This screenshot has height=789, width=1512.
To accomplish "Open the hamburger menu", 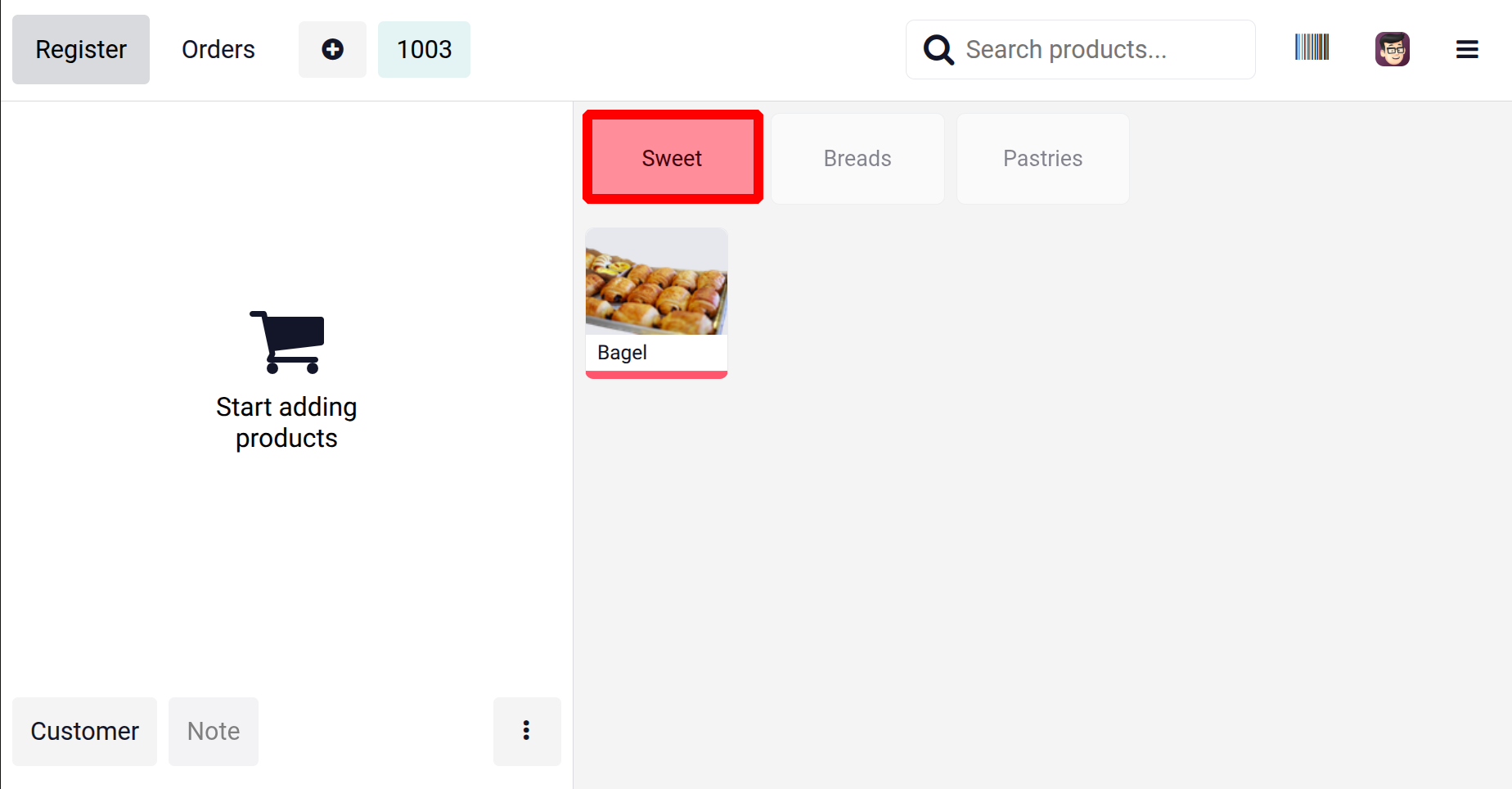I will [1467, 50].
